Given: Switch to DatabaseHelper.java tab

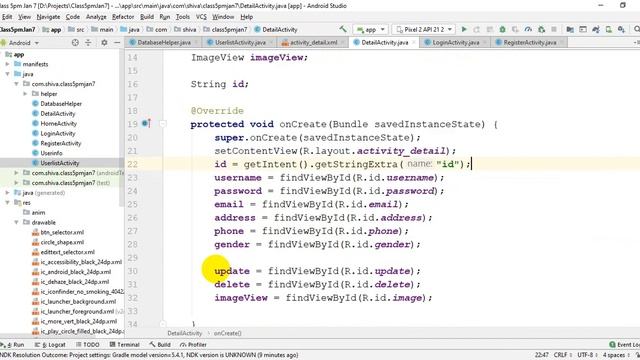Looking at the screenshot, I should tap(164, 42).
